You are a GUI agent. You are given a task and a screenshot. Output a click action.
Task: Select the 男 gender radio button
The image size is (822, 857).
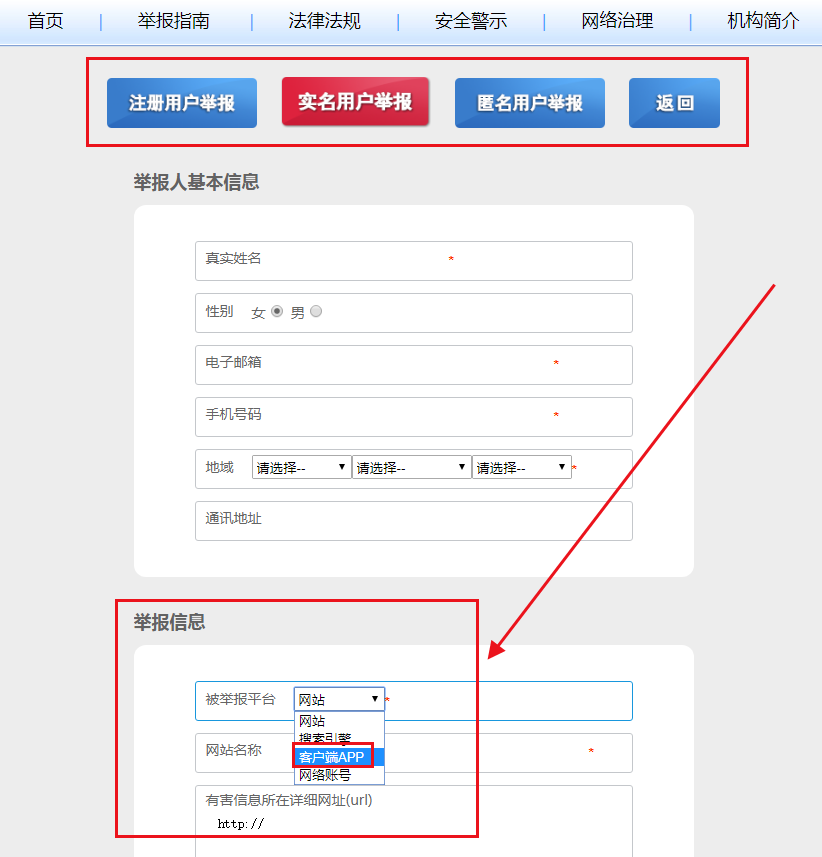click(316, 312)
